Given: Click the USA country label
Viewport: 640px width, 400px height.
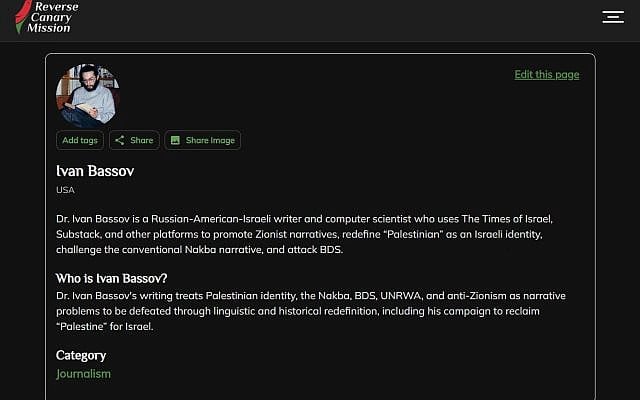Looking at the screenshot, I should pyautogui.click(x=65, y=190).
